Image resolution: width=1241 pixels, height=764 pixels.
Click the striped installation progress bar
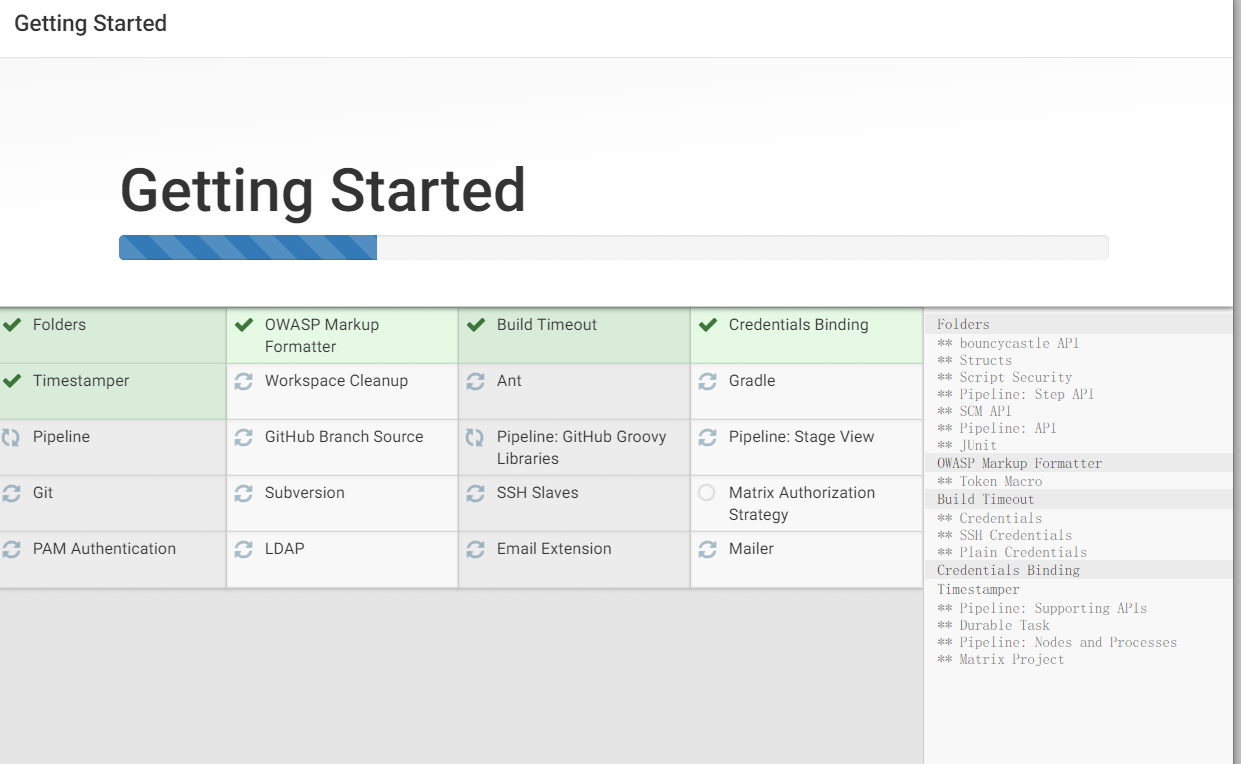coord(248,247)
